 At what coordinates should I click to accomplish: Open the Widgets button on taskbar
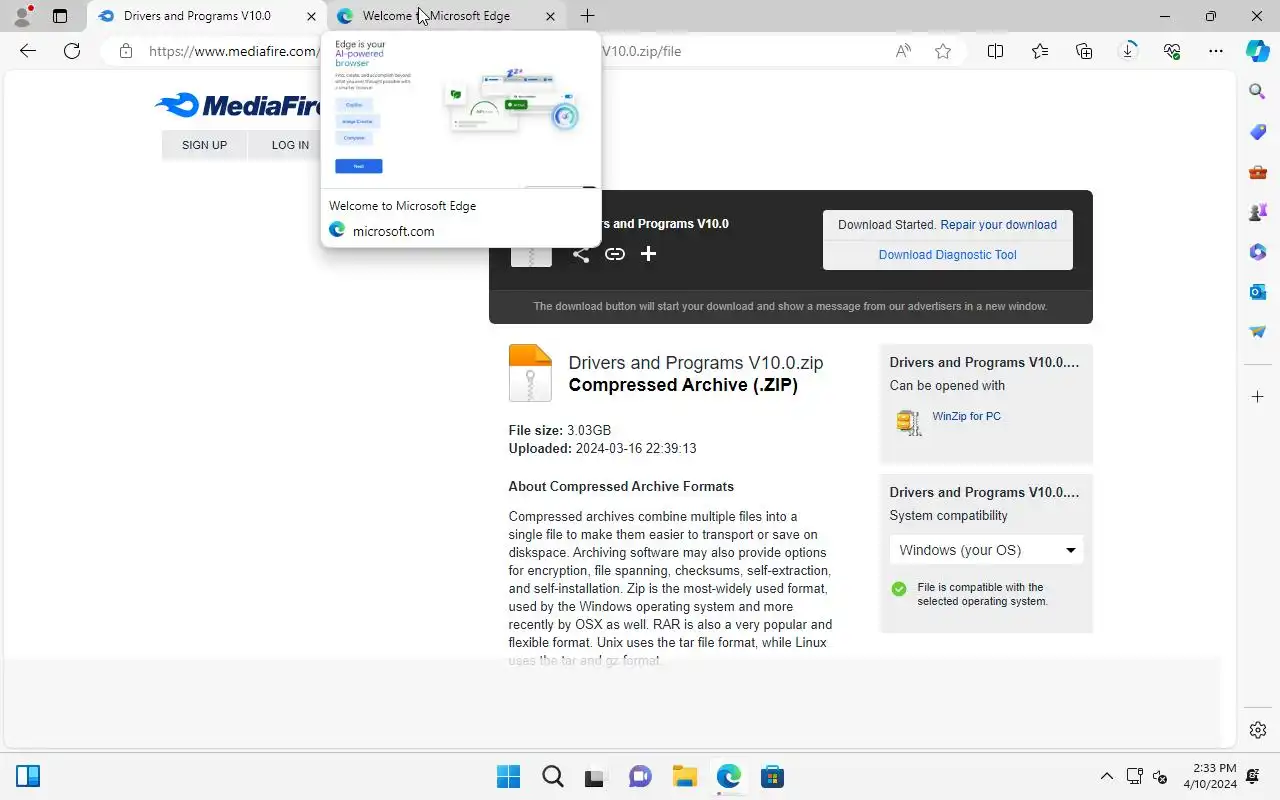tap(28, 777)
